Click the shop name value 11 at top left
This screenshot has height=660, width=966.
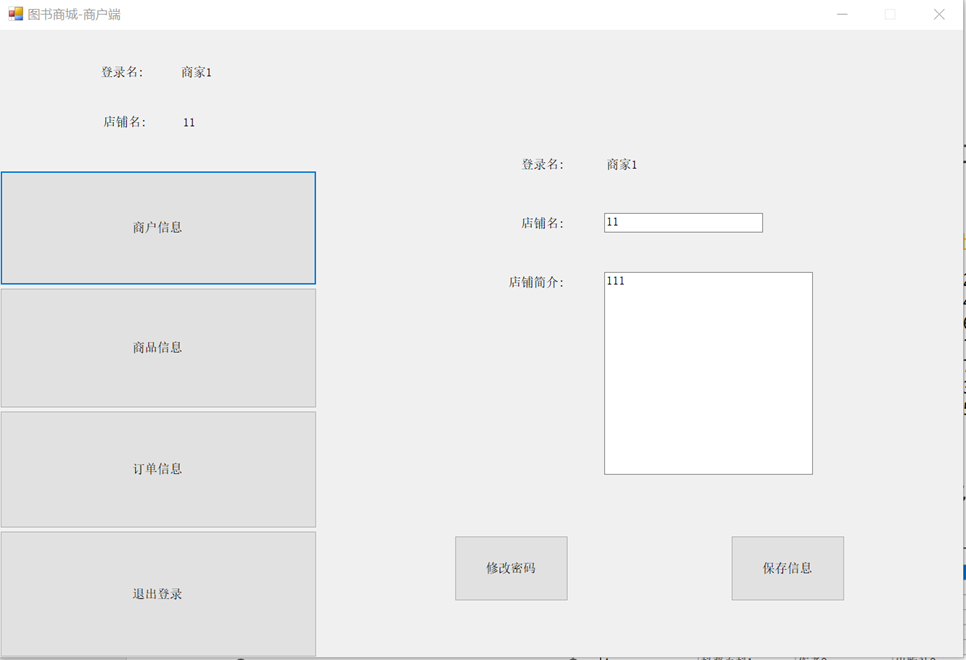tap(189, 123)
